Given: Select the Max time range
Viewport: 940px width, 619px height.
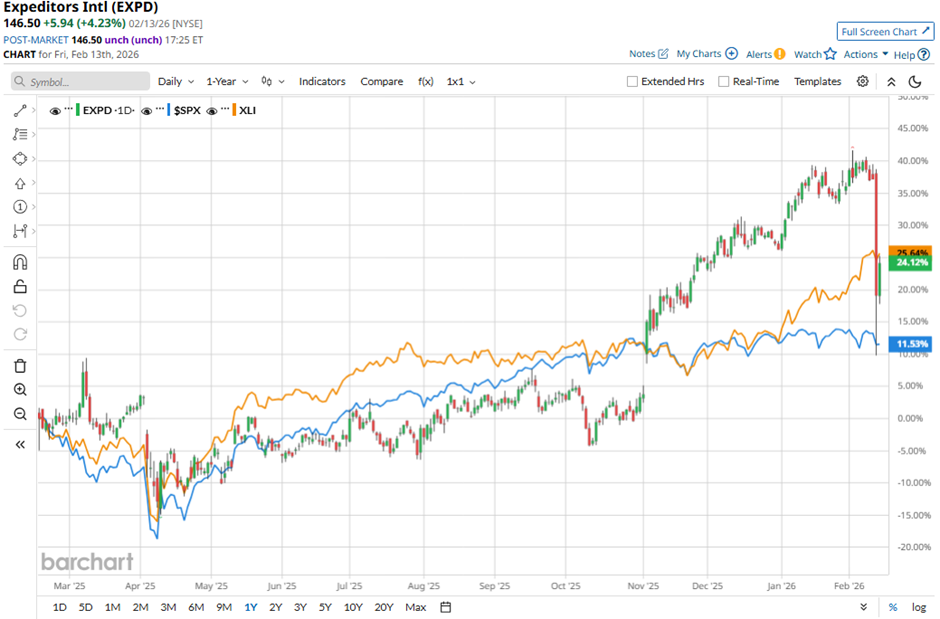Looking at the screenshot, I should [x=415, y=607].
